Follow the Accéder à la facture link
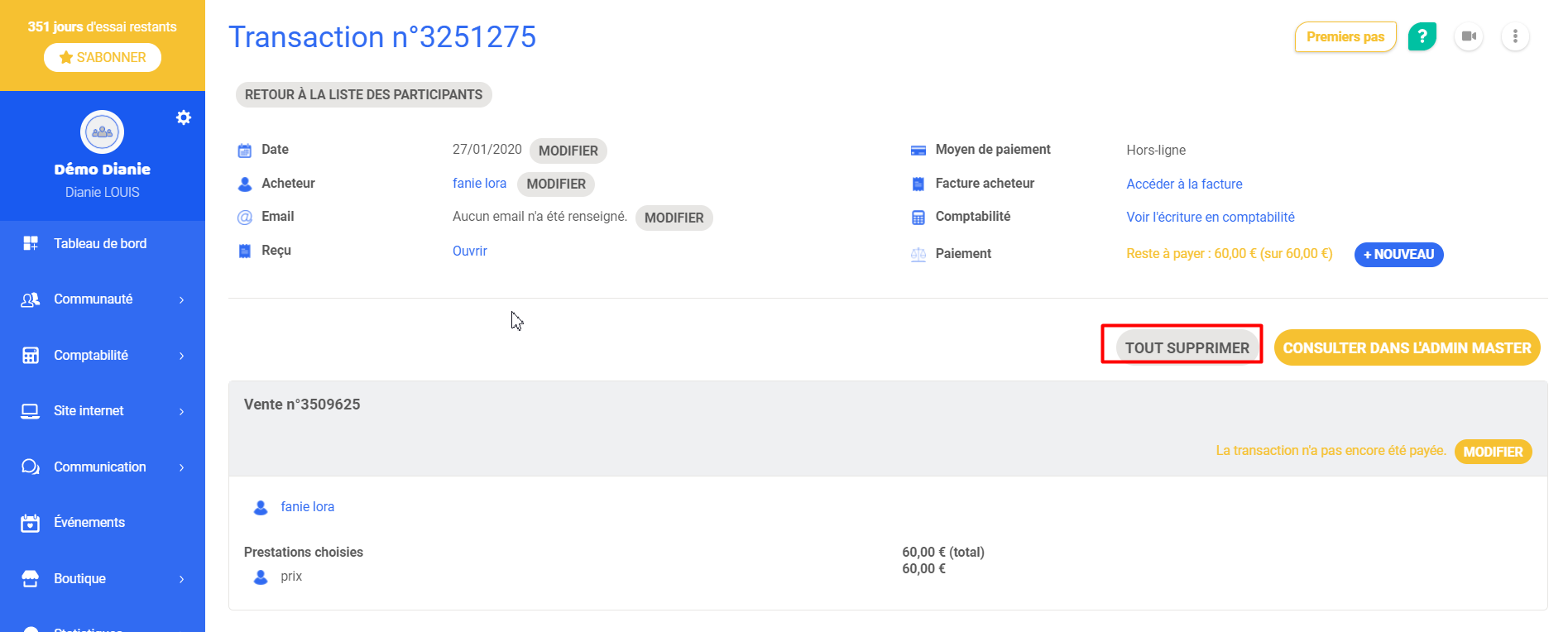1568x632 pixels. pyautogui.click(x=1185, y=184)
